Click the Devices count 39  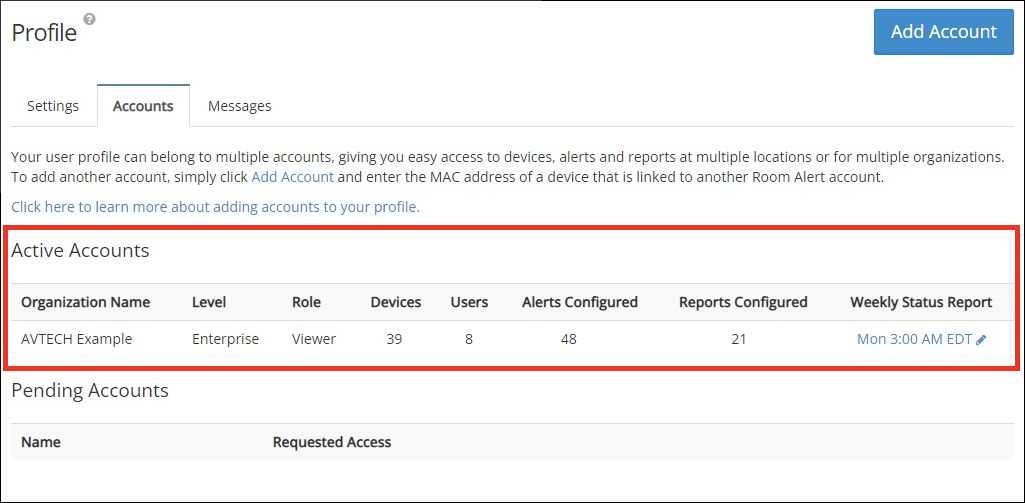coord(394,339)
